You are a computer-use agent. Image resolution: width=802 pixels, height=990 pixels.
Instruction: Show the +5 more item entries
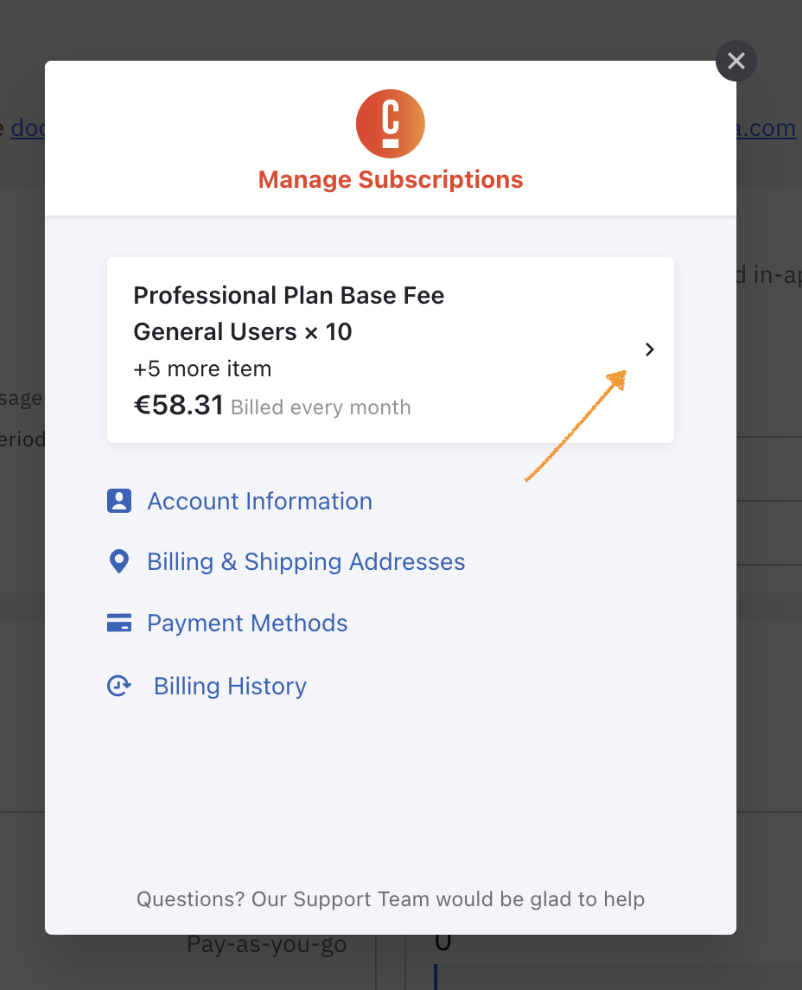click(202, 369)
